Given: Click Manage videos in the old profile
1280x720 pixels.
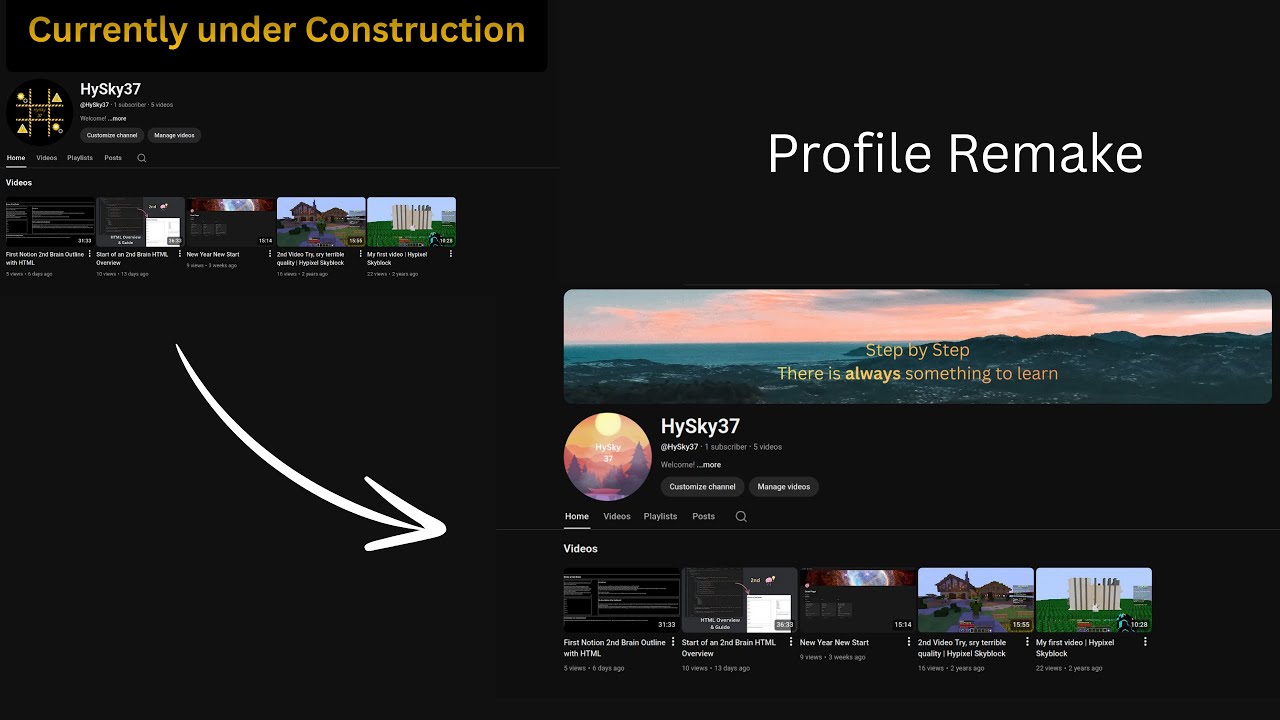Looking at the screenshot, I should click(x=174, y=135).
